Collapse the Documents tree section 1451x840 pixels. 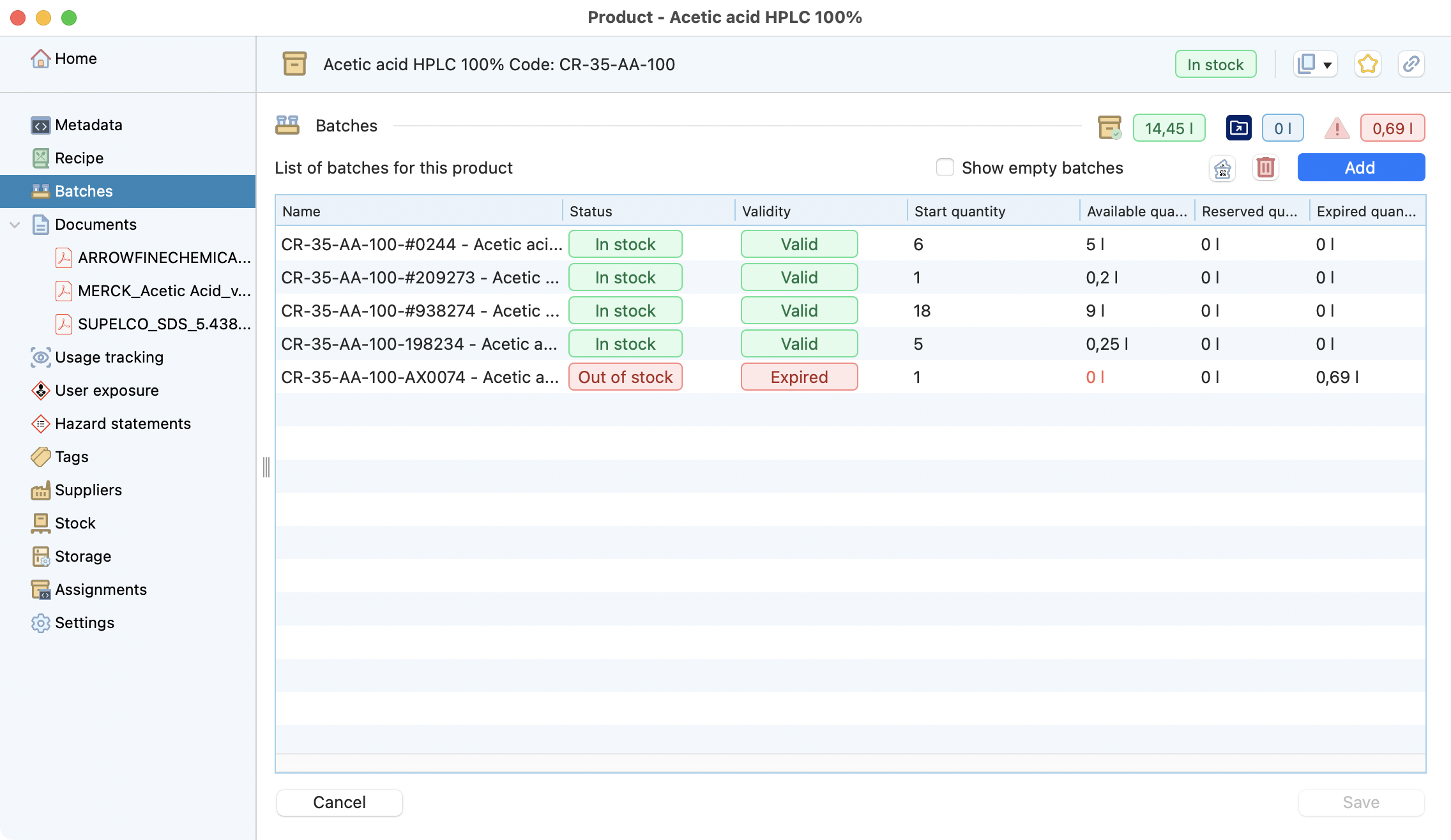(x=15, y=225)
